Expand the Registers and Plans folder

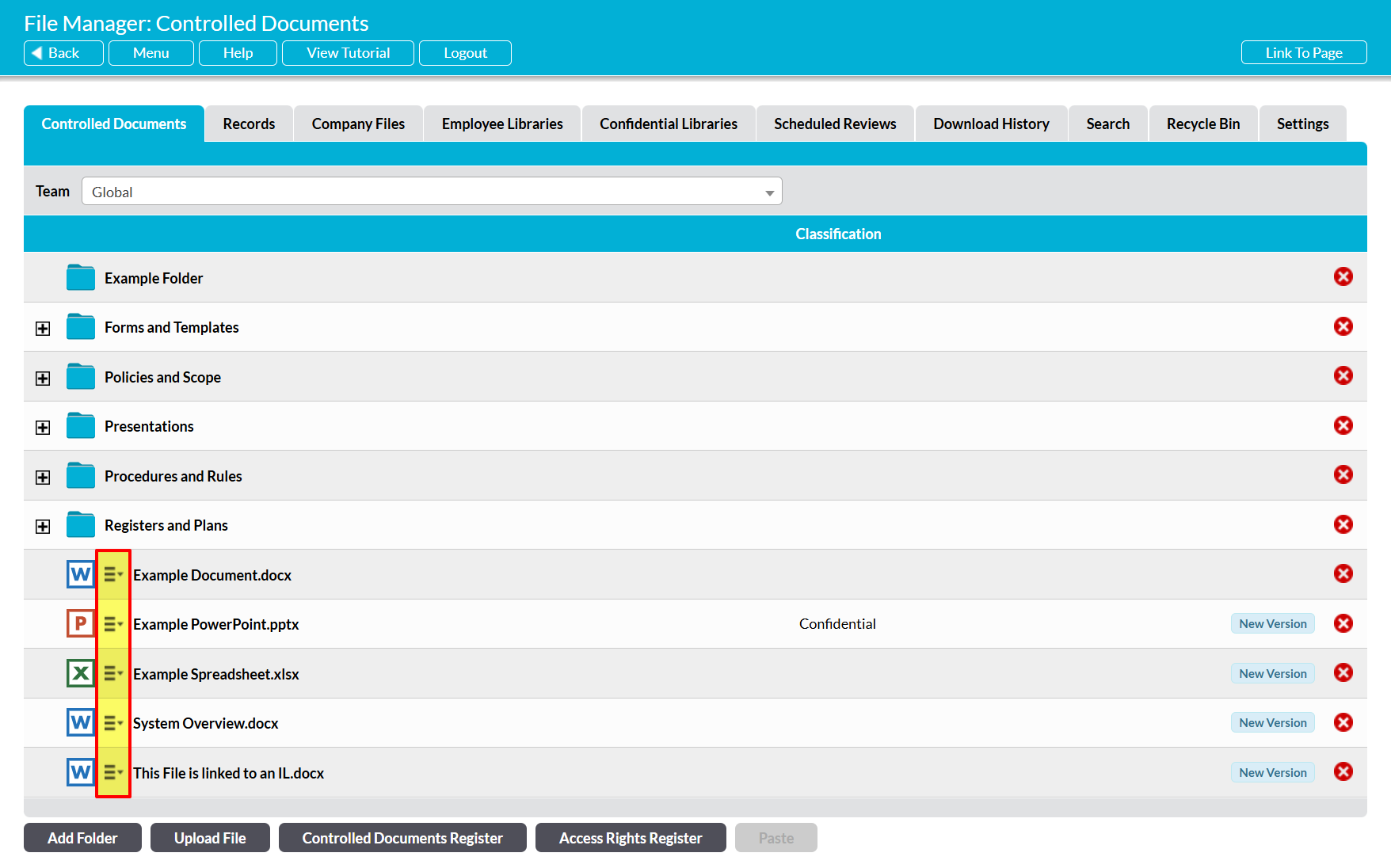[43, 527]
